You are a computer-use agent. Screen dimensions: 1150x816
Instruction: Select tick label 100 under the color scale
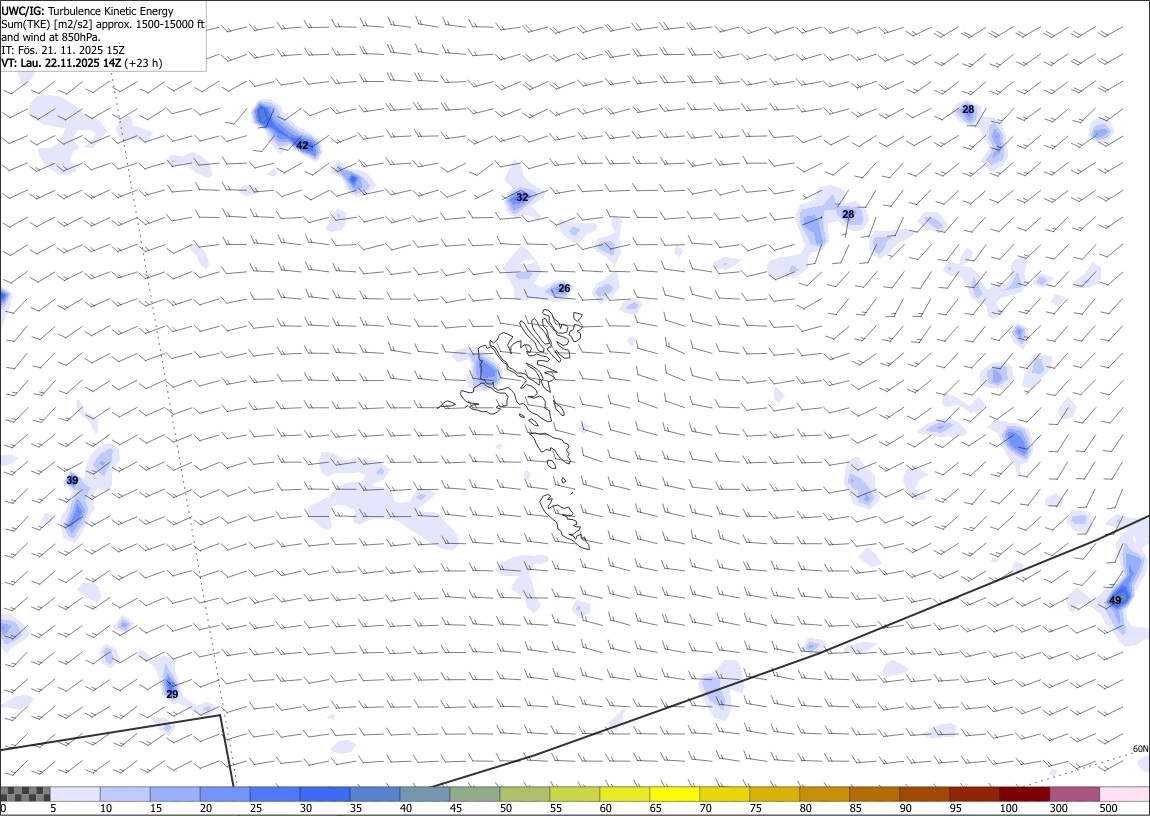click(1008, 808)
